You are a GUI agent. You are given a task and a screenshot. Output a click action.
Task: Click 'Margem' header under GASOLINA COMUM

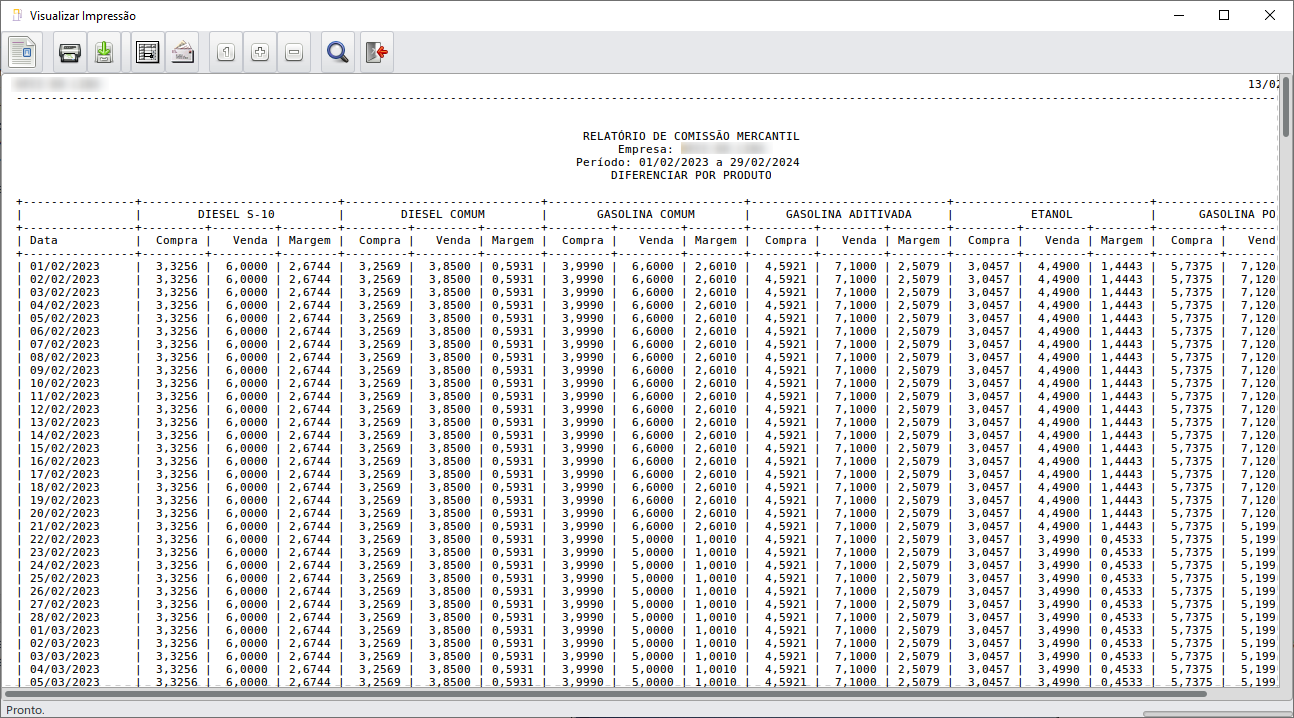(716, 240)
